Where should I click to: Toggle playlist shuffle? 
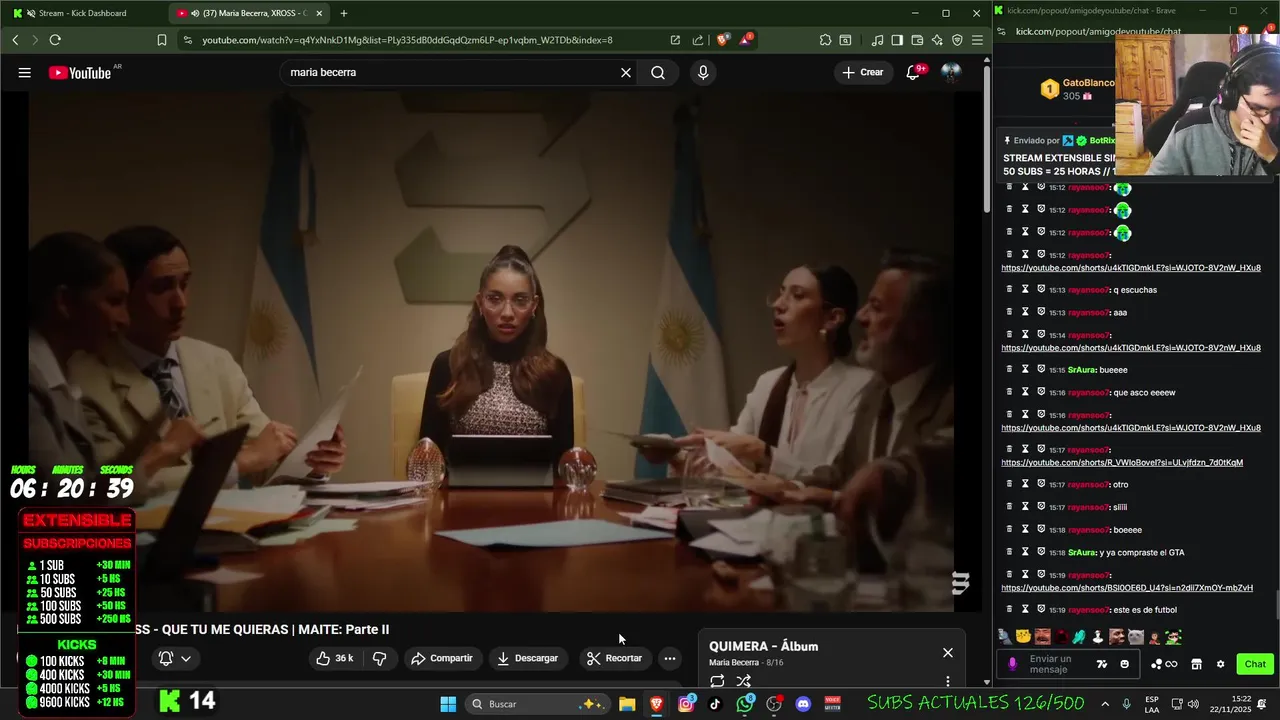743,681
